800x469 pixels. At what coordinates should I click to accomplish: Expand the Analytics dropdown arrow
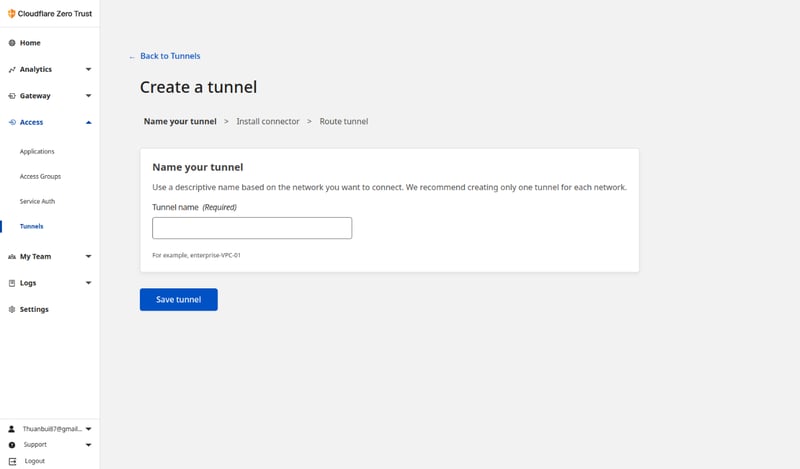coord(88,70)
